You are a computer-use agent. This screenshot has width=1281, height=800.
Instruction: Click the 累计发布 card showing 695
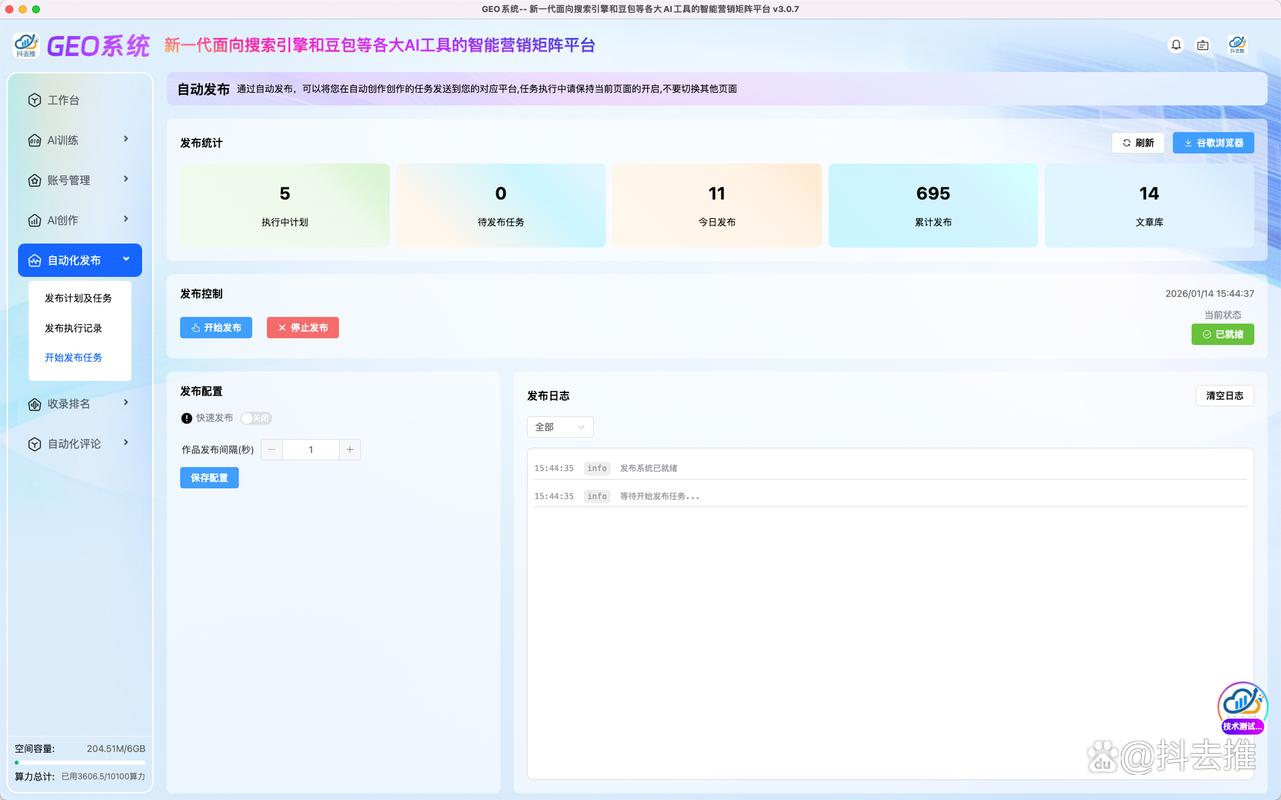(x=933, y=205)
